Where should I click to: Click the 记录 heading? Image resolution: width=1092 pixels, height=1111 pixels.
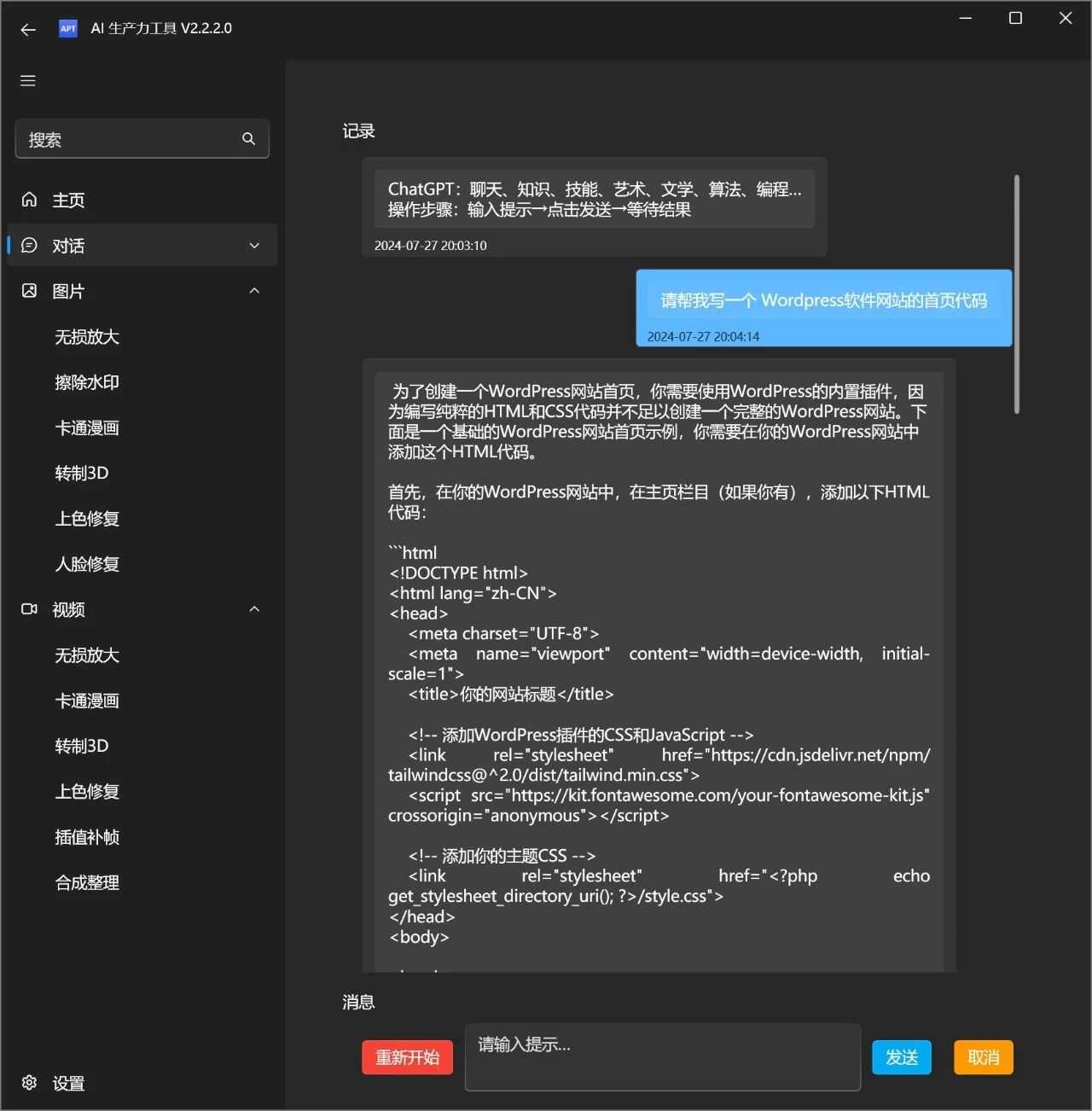pos(359,131)
